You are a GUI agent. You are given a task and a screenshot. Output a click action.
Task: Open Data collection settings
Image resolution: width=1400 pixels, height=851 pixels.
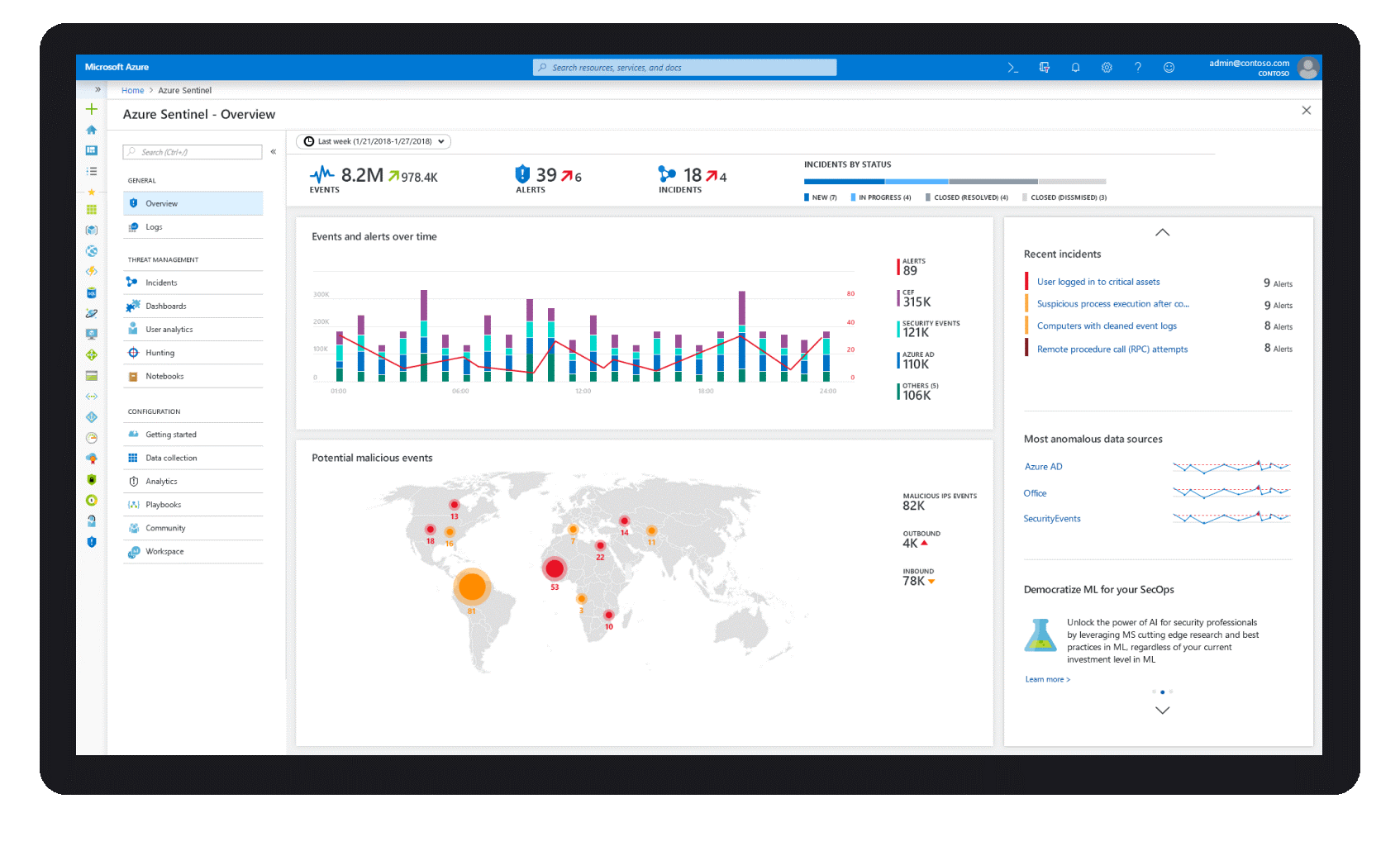pyautogui.click(x=171, y=457)
